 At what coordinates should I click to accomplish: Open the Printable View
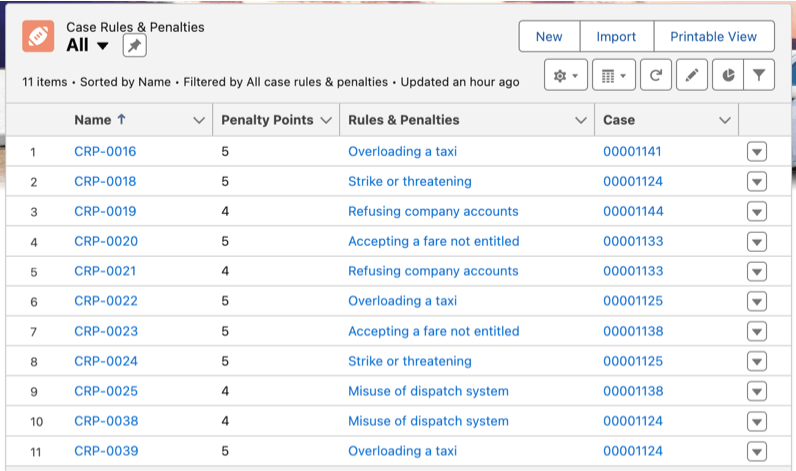tap(713, 36)
